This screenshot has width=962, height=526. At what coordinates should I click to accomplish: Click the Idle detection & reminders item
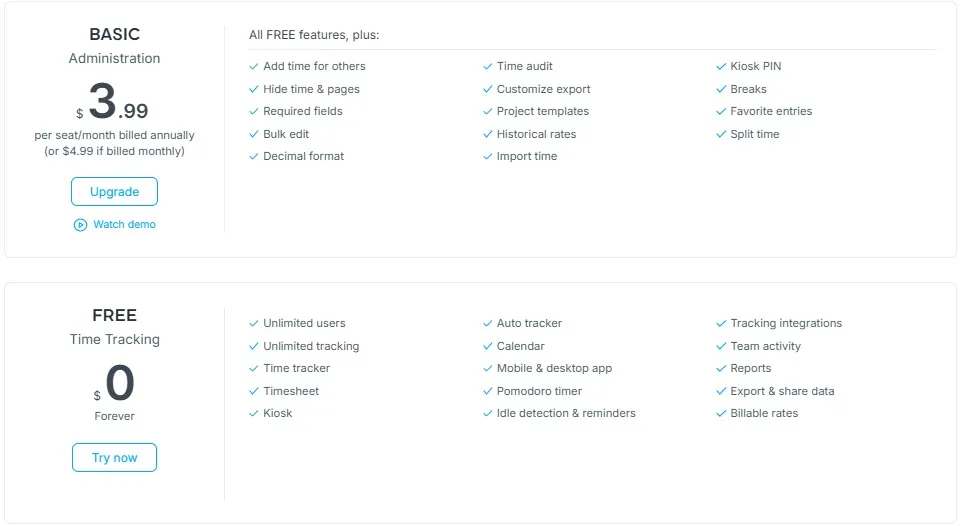point(566,413)
